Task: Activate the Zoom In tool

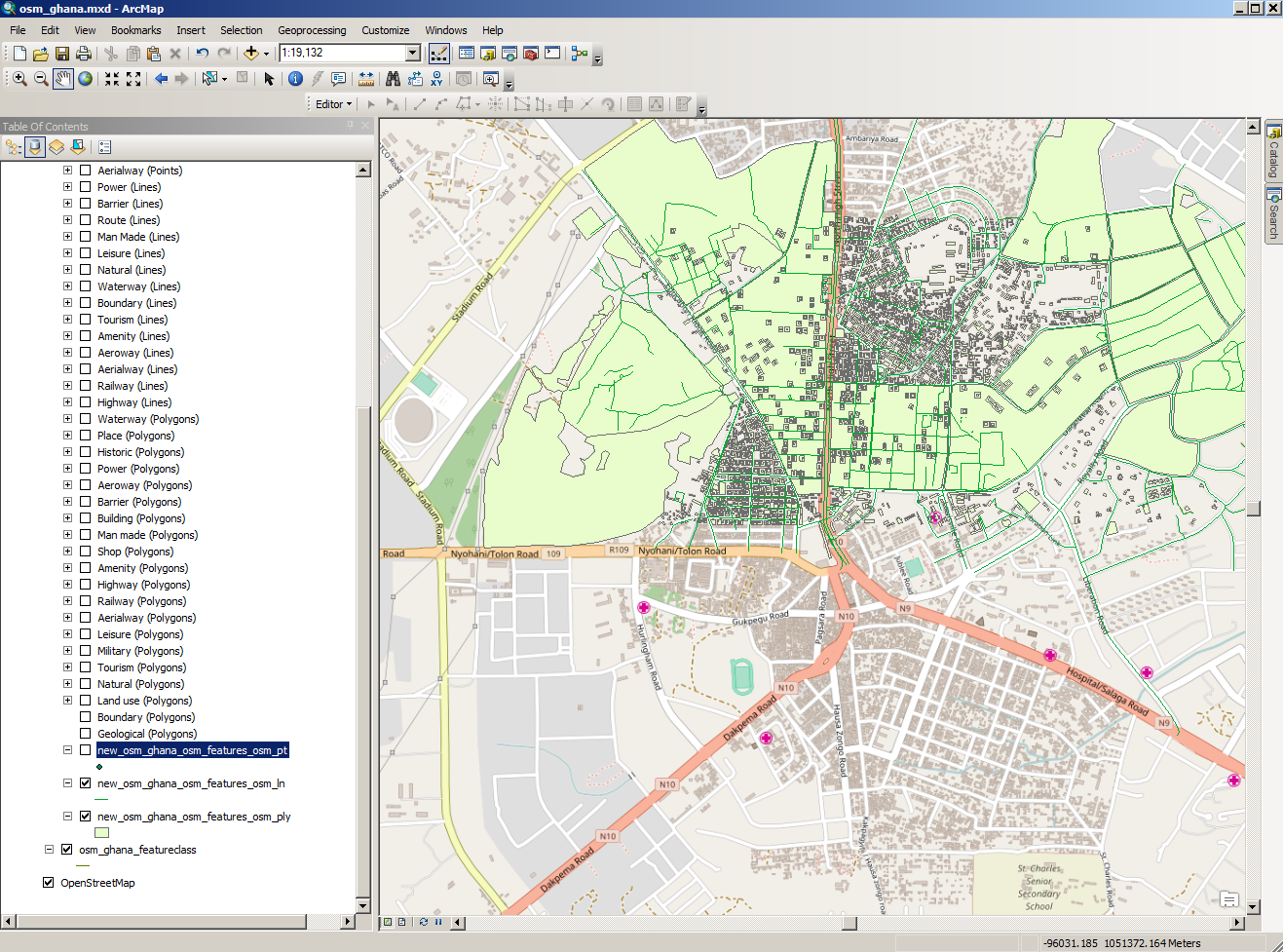Action: click(x=19, y=79)
